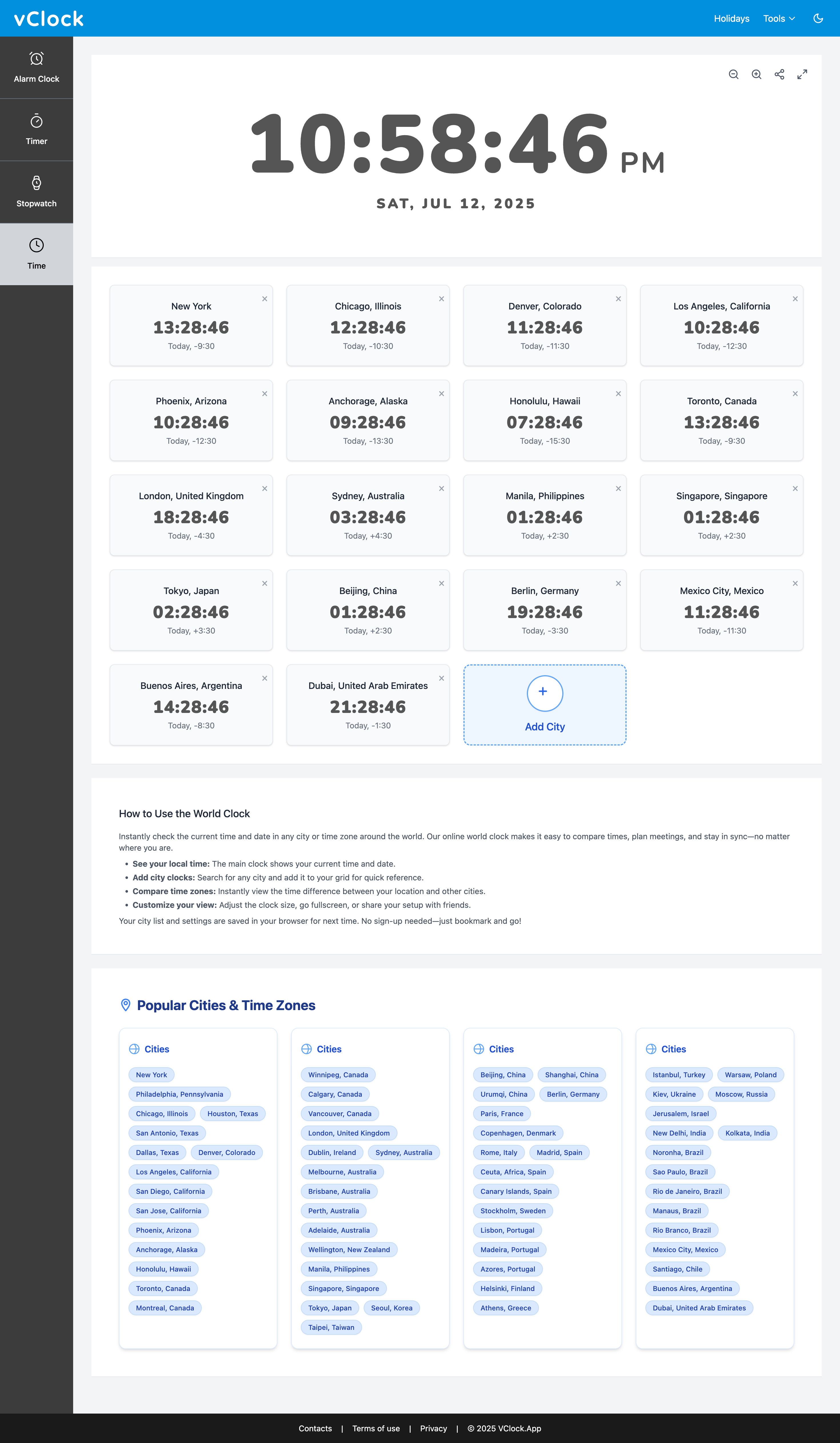The width and height of the screenshot is (840, 1443).
Task: Select Seoul, Korea city tag
Action: (392, 1308)
